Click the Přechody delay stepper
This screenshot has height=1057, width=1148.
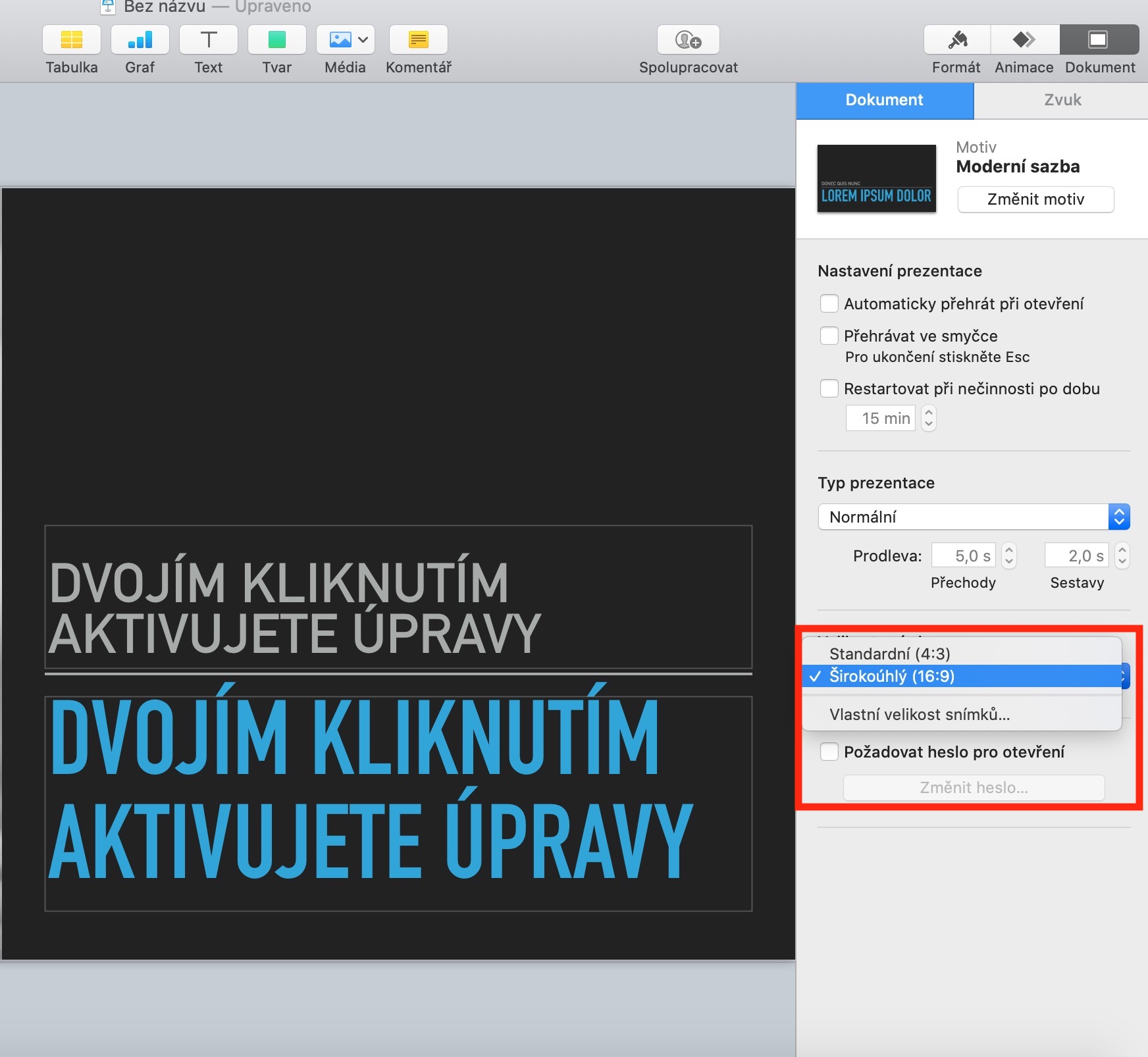point(1009,556)
